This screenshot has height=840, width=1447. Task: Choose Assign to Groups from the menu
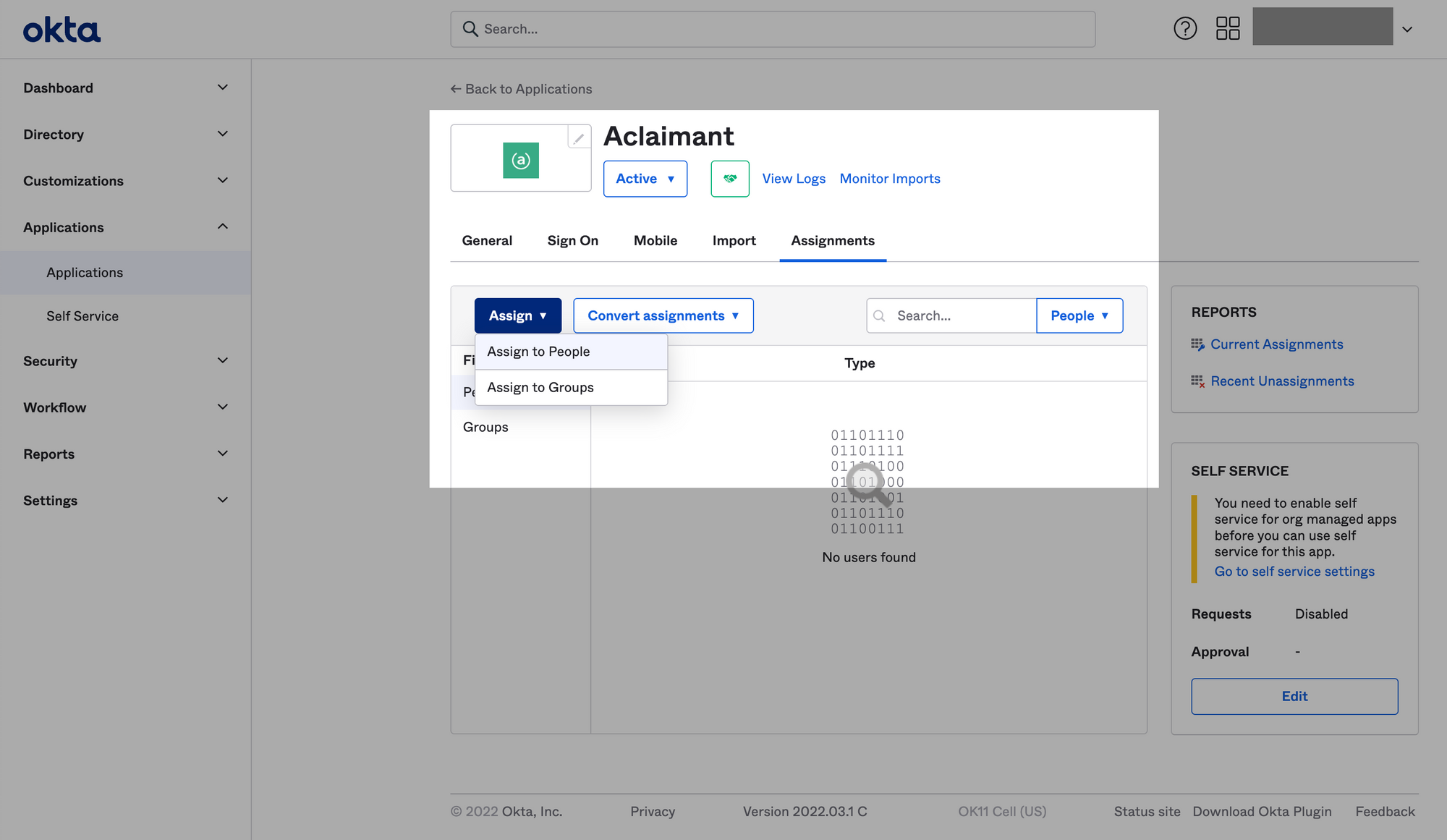(x=571, y=388)
